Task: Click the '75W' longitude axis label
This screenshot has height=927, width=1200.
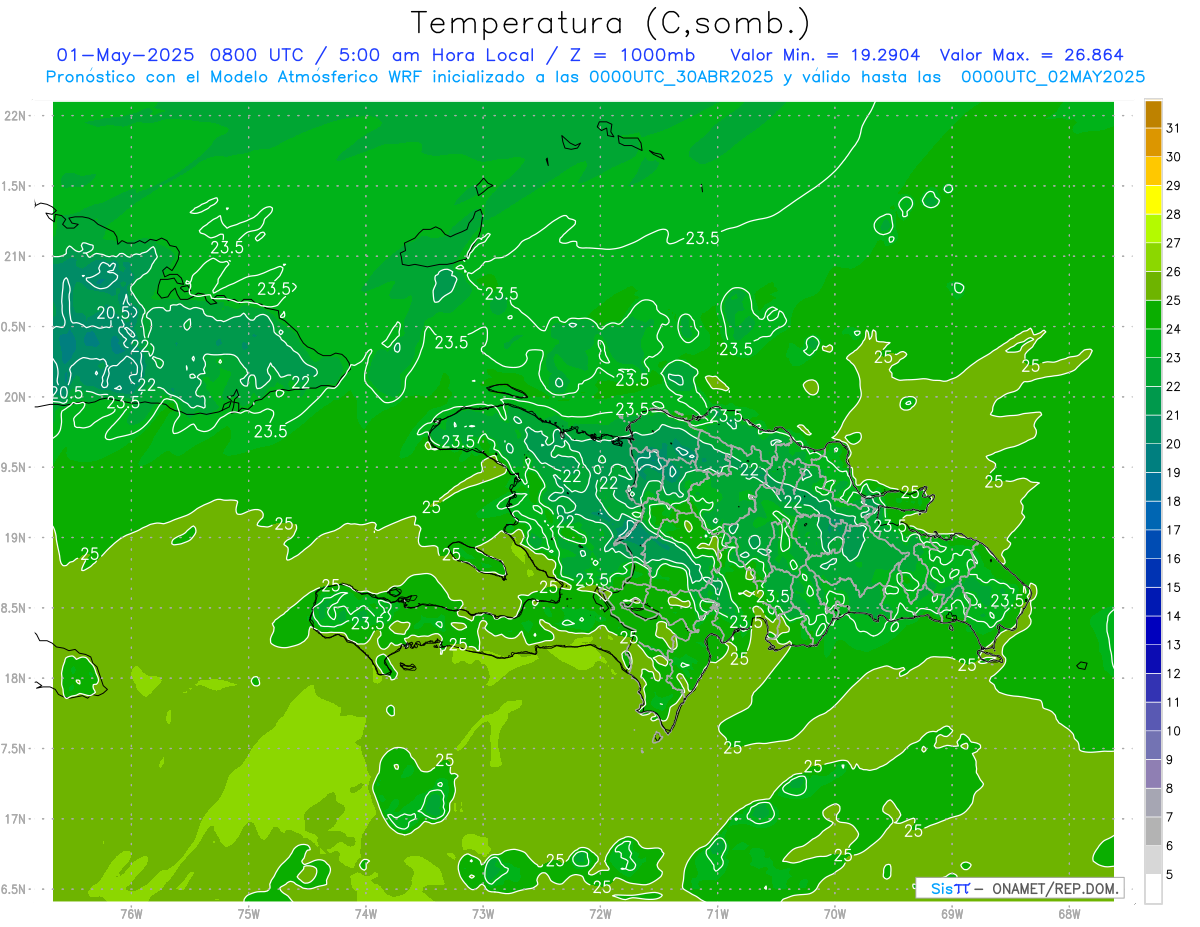Action: click(x=248, y=913)
